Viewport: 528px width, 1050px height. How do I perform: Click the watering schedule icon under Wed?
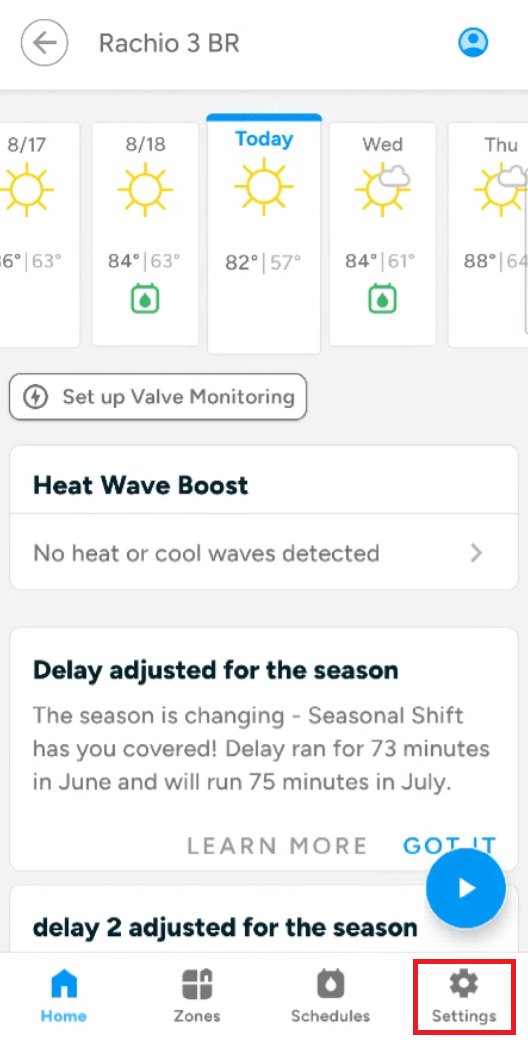coord(383,299)
